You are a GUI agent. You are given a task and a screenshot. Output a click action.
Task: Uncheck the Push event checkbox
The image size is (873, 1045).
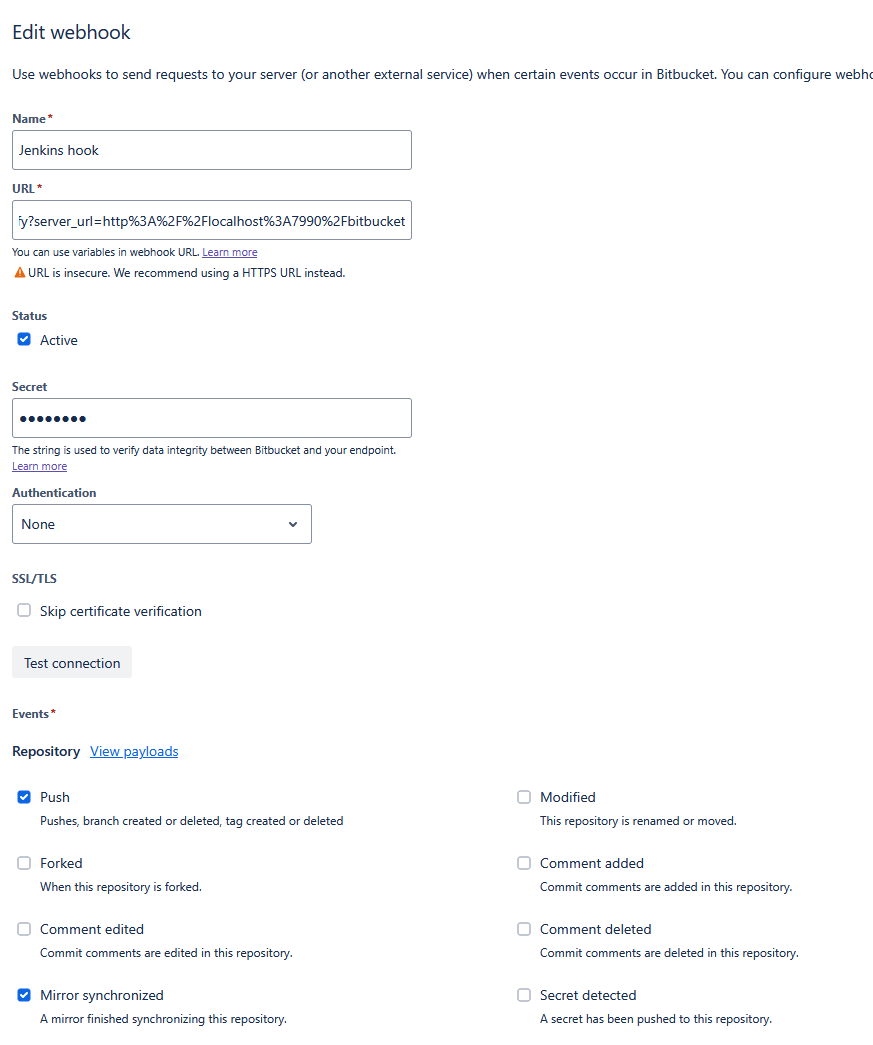pos(24,797)
